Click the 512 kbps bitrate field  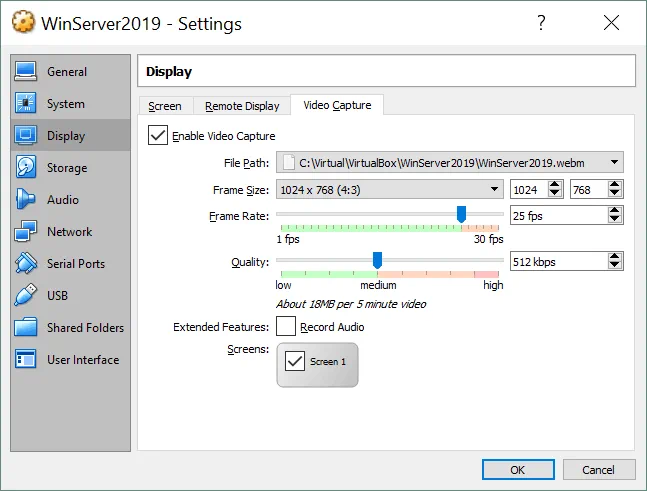click(557, 262)
